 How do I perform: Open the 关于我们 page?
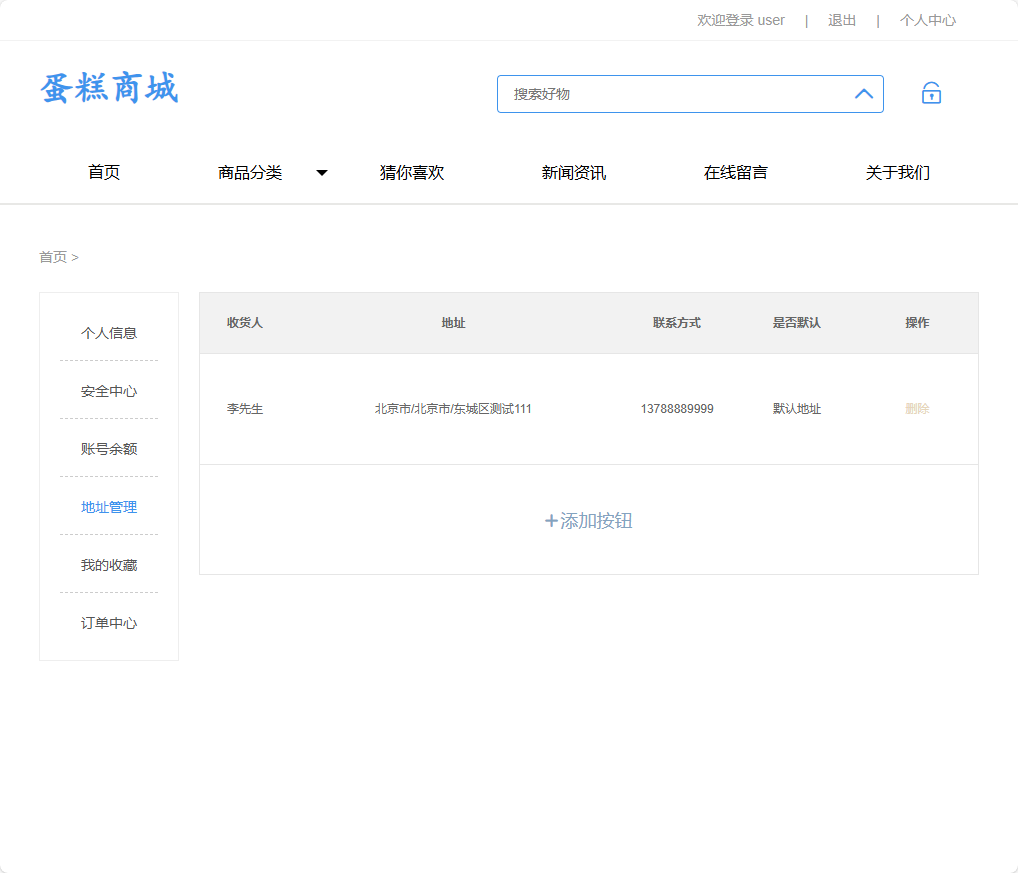pyautogui.click(x=897, y=172)
